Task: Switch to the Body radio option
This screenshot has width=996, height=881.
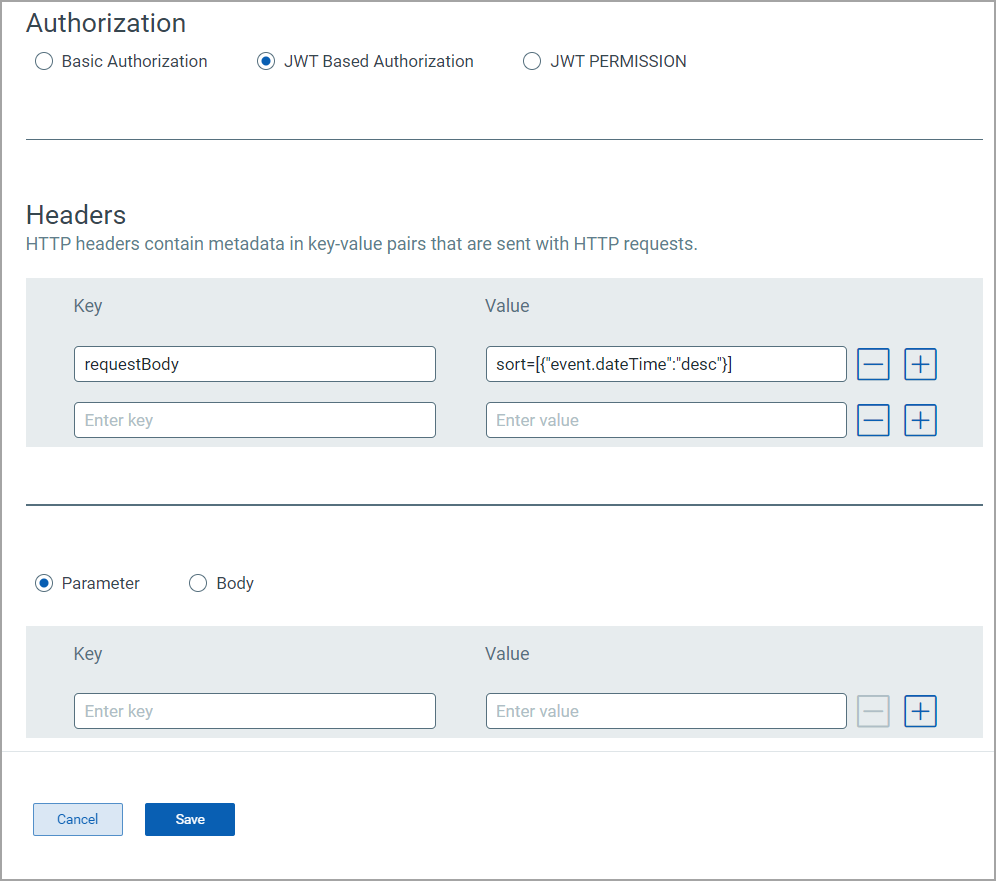Action: coord(198,583)
